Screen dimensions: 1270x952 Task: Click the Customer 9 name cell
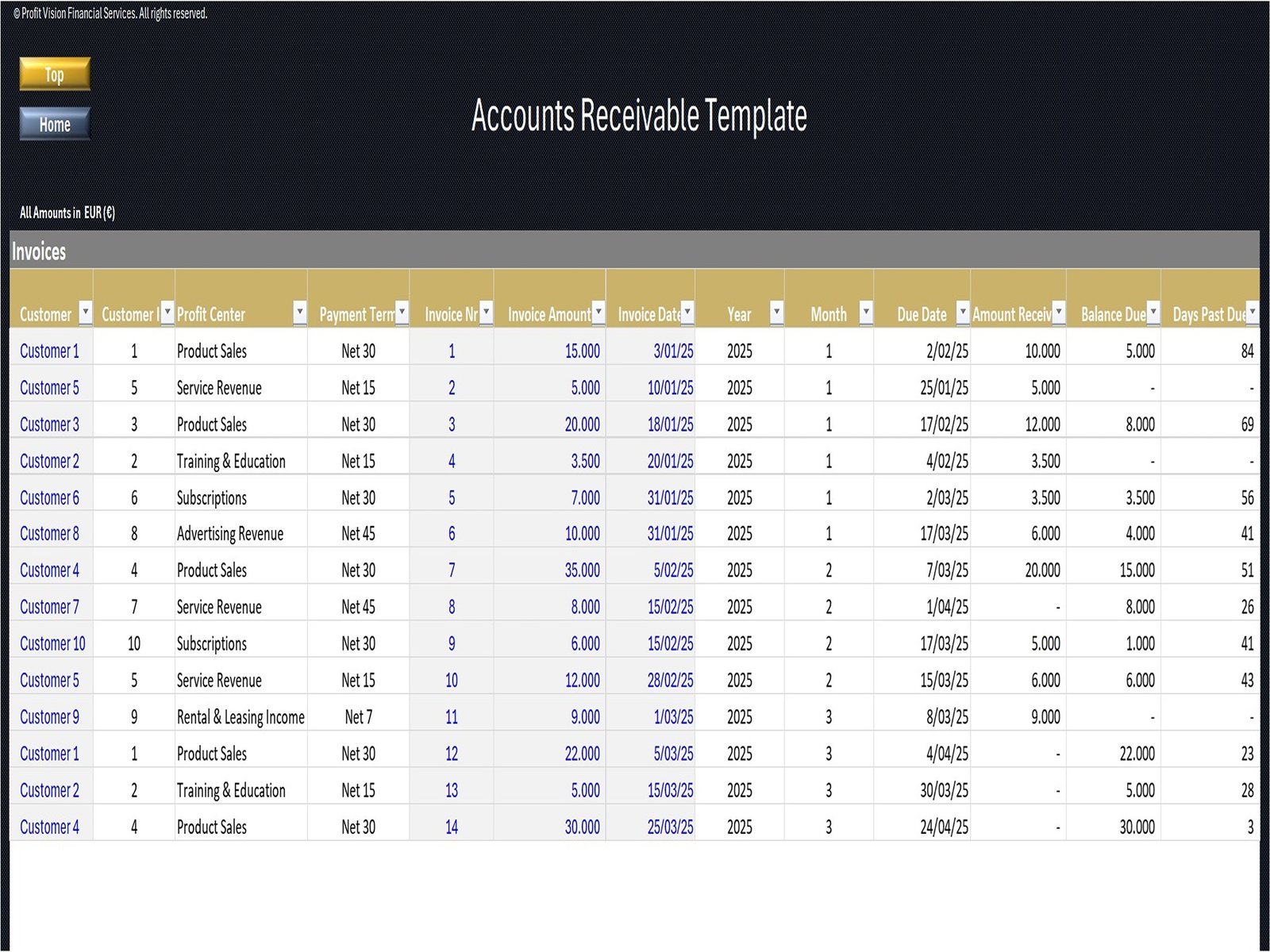[x=49, y=717]
